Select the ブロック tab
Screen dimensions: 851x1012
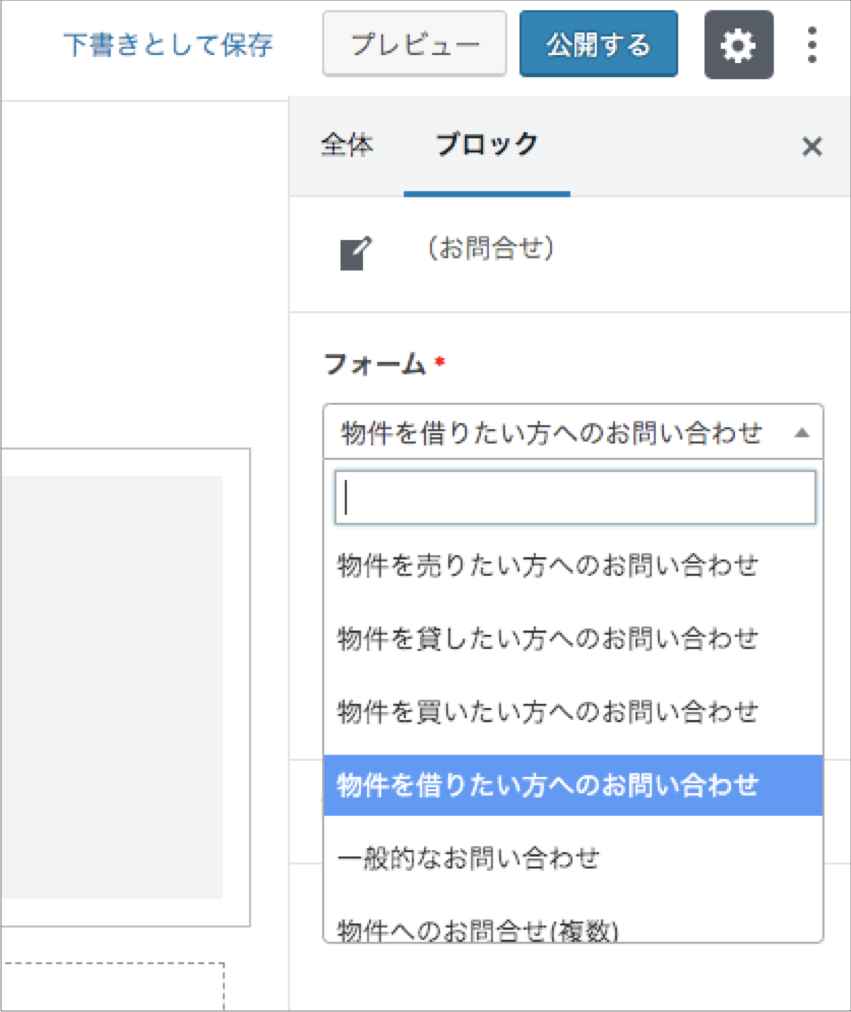coord(487,146)
